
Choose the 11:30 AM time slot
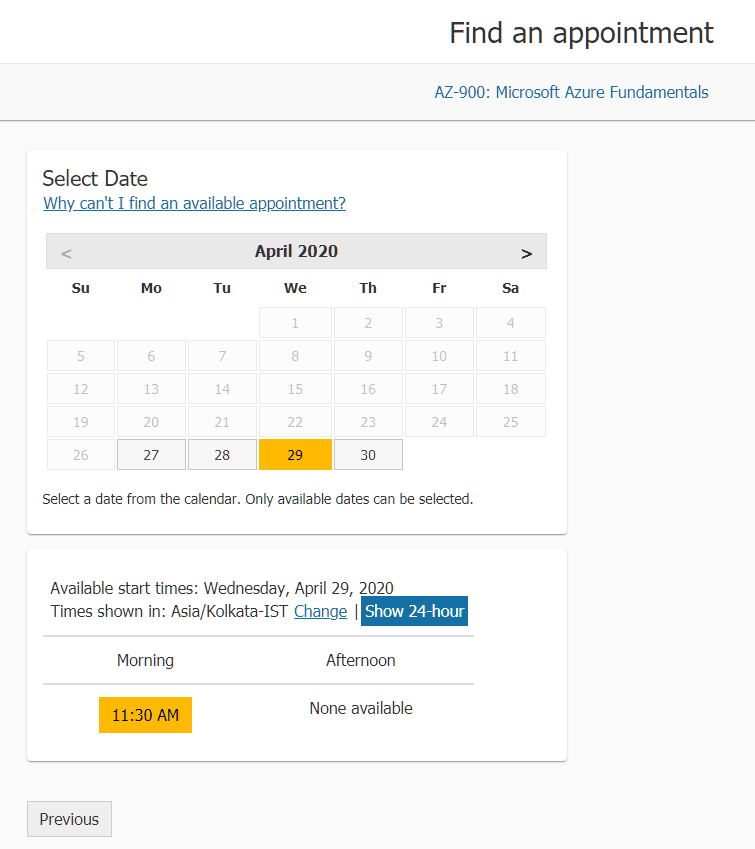point(145,715)
